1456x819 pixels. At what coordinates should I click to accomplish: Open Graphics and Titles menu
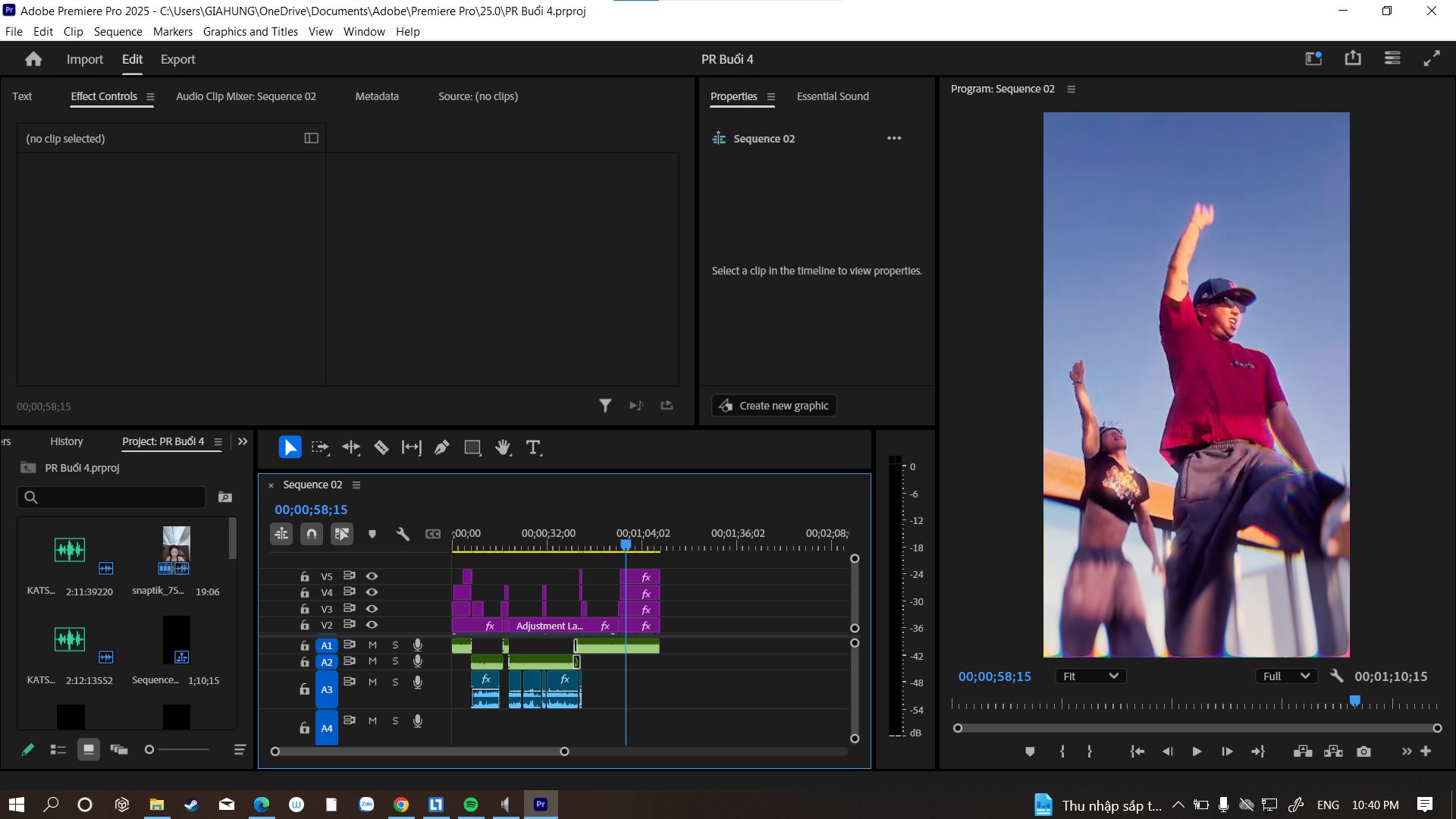click(250, 31)
